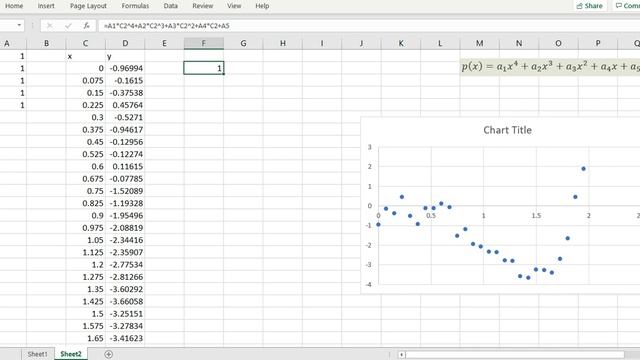
Task: Select column C header
Action: [x=85, y=43]
